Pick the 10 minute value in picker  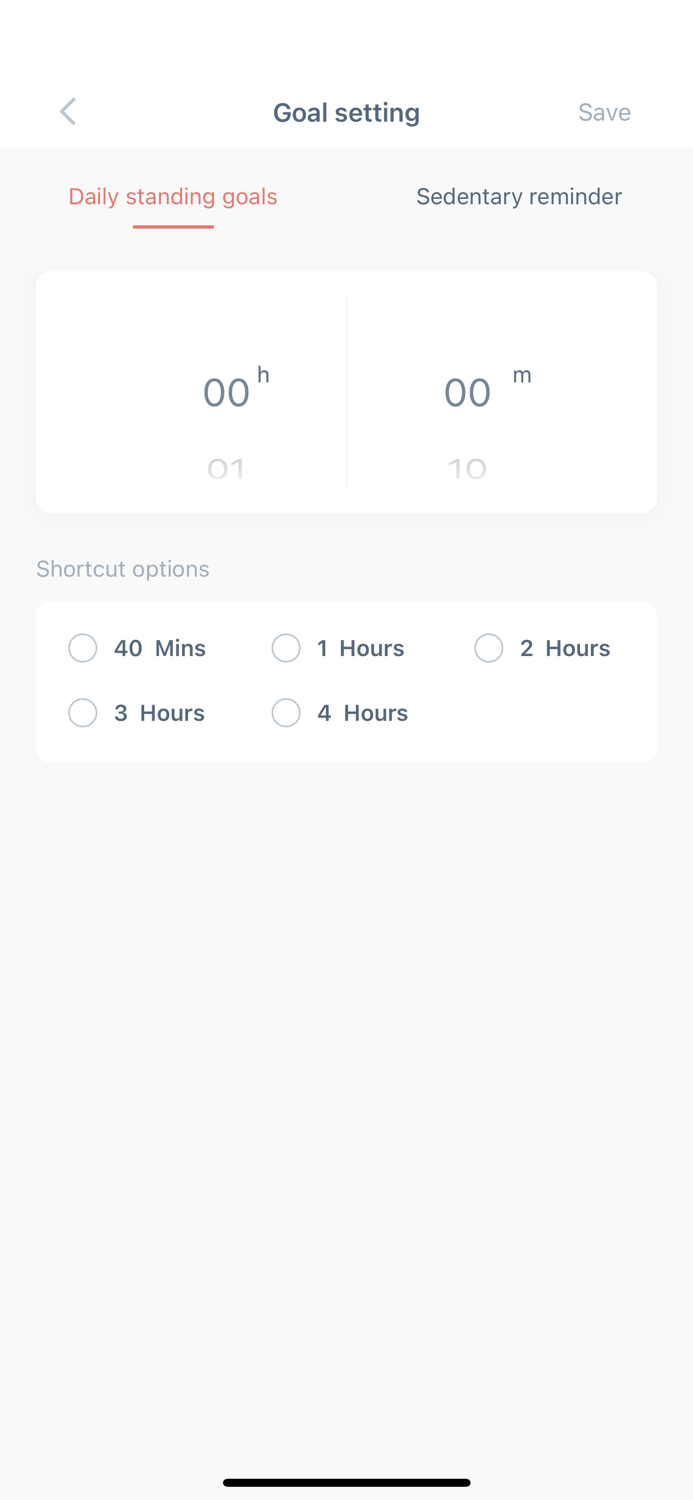[x=467, y=467]
